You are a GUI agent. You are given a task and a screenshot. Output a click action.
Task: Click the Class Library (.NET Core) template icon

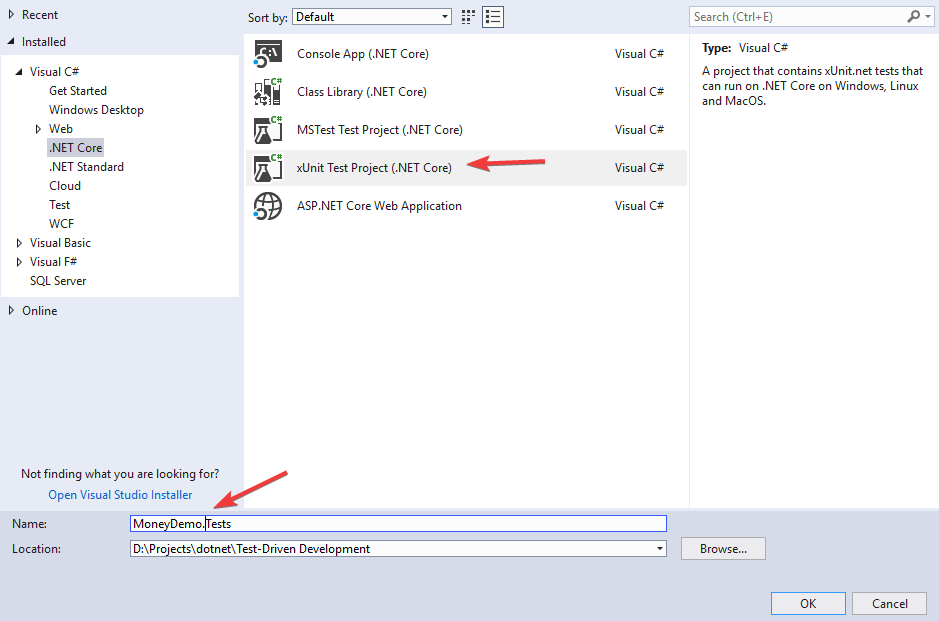[x=268, y=92]
